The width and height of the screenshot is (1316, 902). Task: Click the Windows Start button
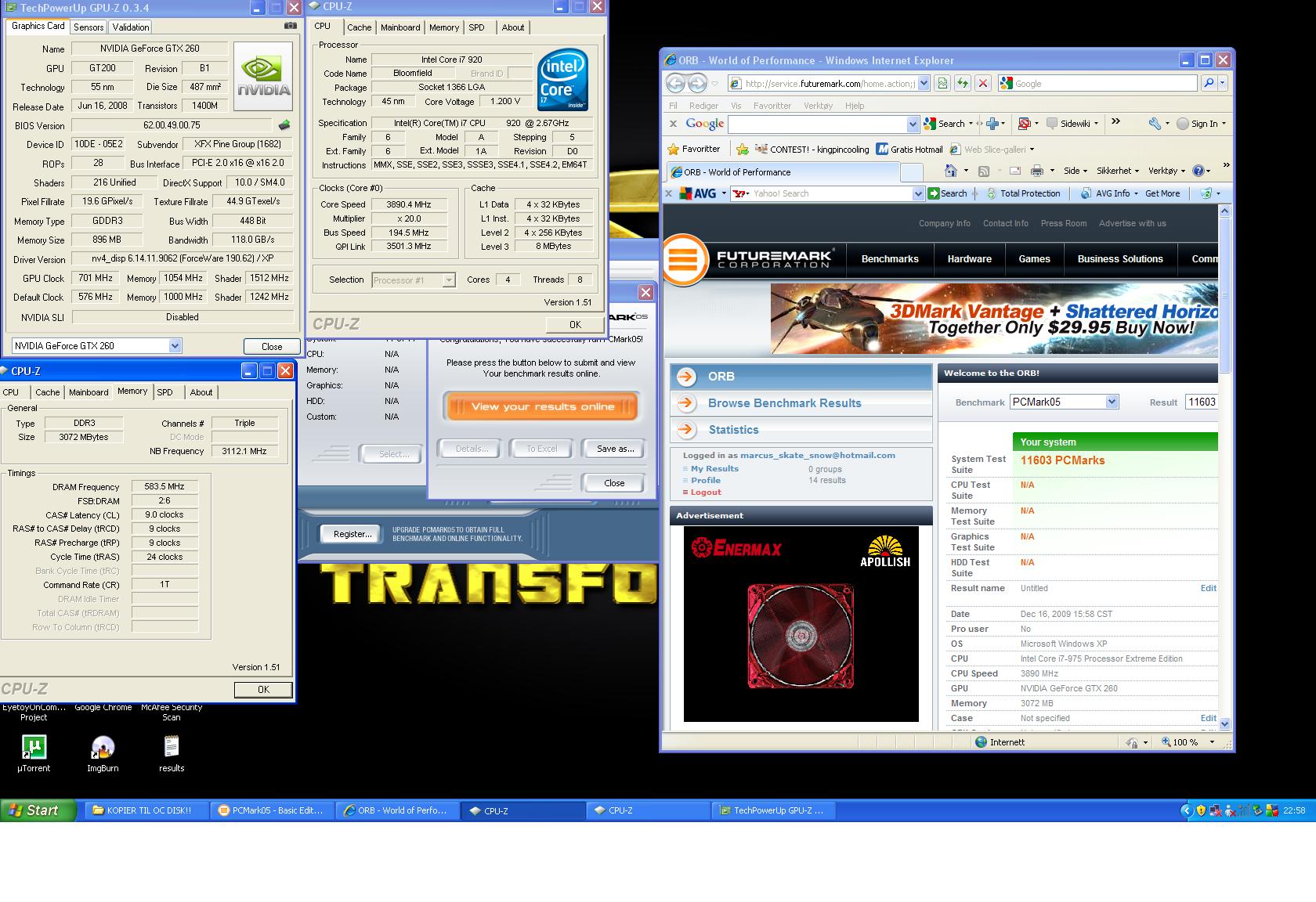click(x=38, y=810)
